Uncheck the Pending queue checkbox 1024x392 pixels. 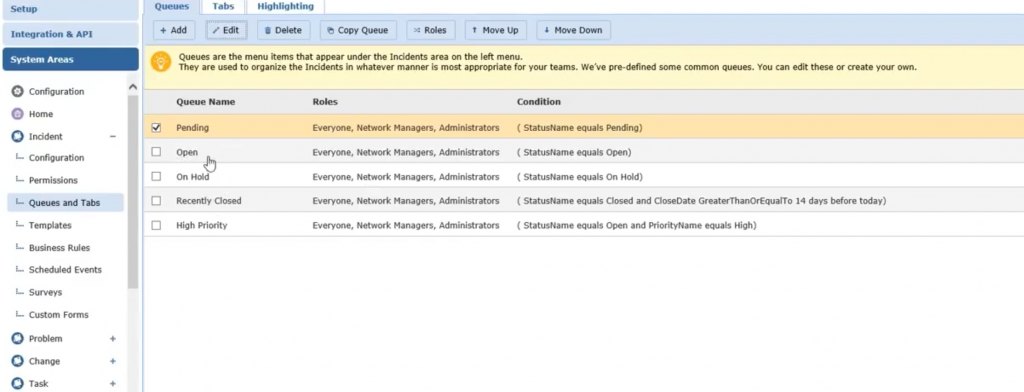pyautogui.click(x=156, y=128)
